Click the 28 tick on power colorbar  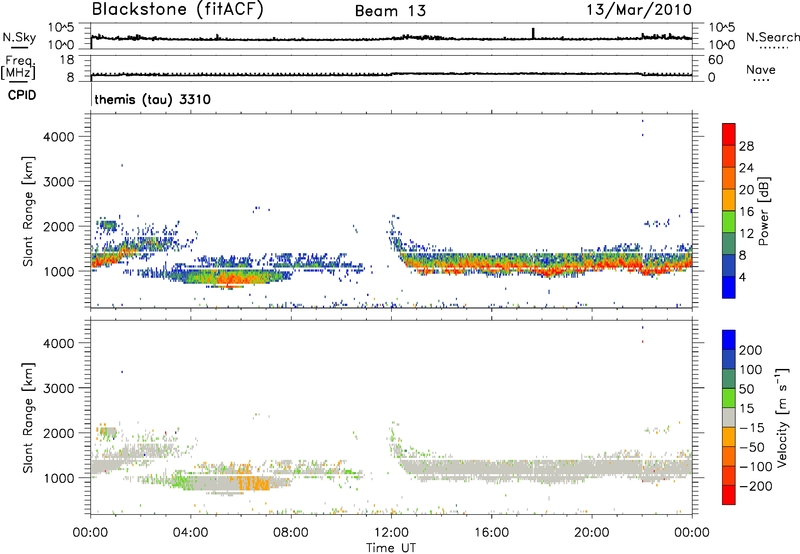pos(746,146)
